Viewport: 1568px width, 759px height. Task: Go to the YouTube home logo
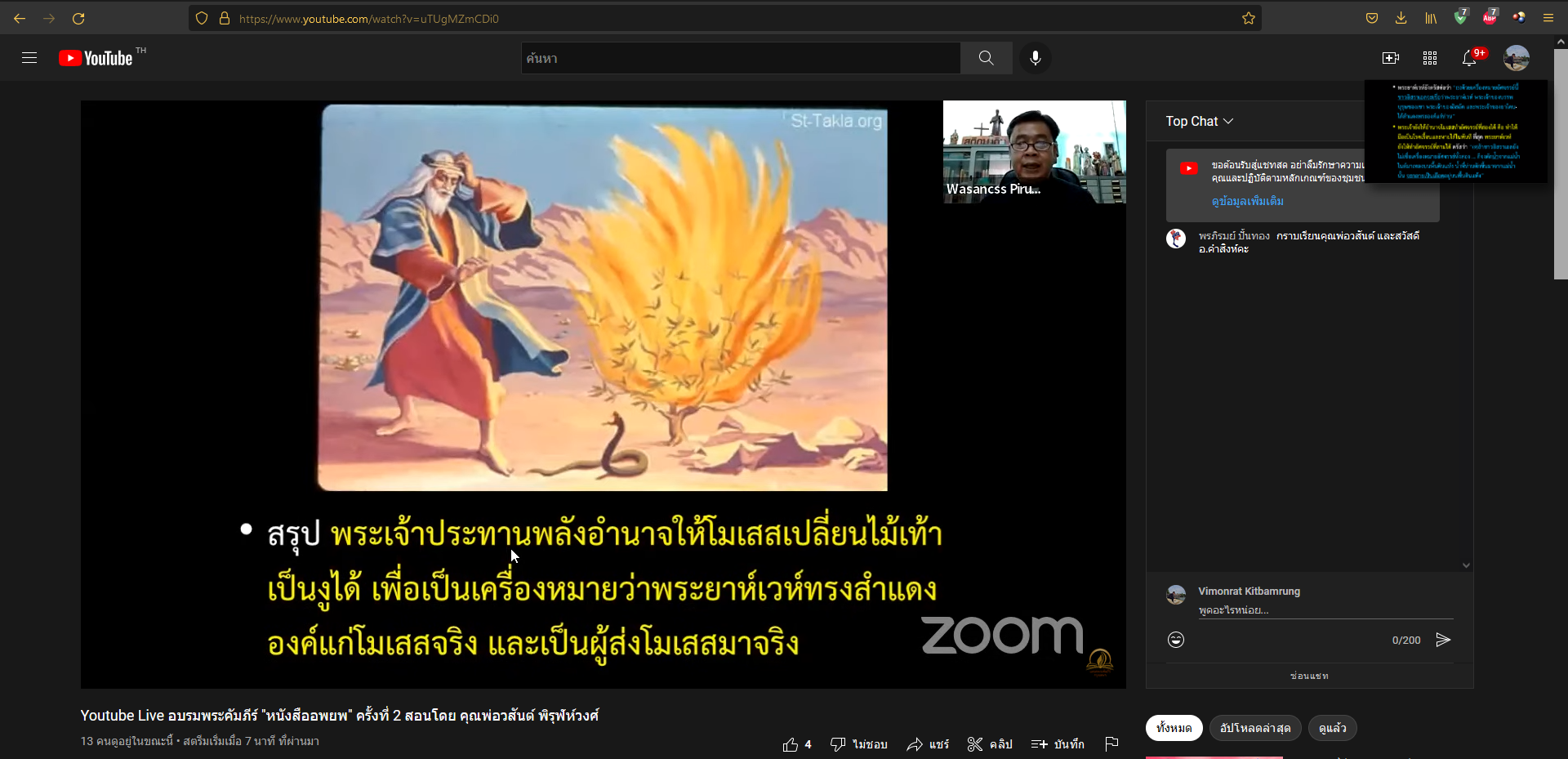click(96, 58)
